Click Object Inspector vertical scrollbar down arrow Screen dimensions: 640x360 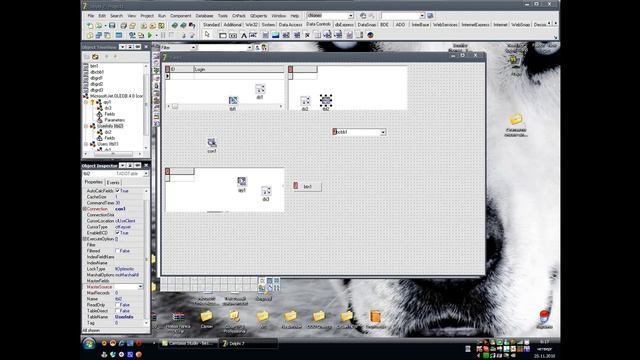(146, 323)
